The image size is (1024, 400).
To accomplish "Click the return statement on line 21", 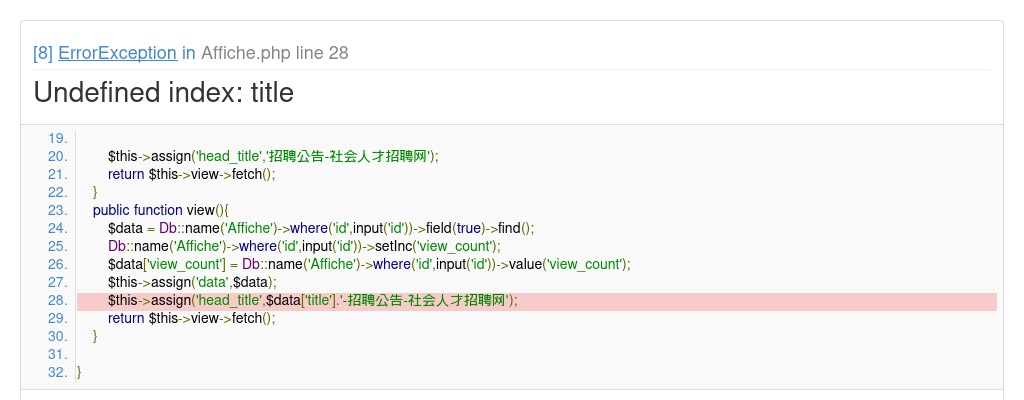I will [191, 174].
